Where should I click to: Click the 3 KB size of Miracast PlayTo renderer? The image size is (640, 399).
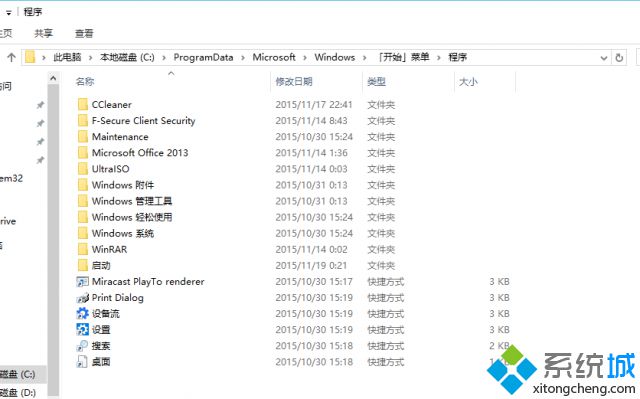tap(499, 281)
